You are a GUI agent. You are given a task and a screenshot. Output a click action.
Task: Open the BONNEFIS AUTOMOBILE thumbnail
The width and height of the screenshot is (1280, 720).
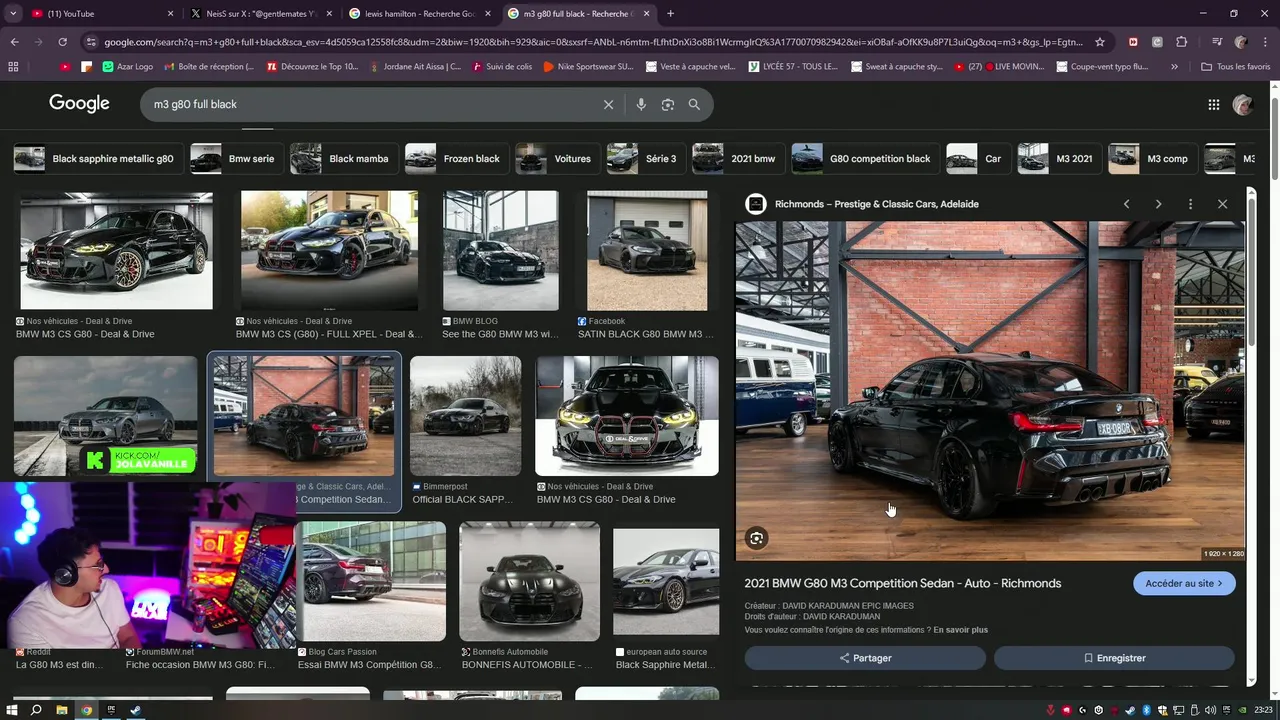[529, 581]
